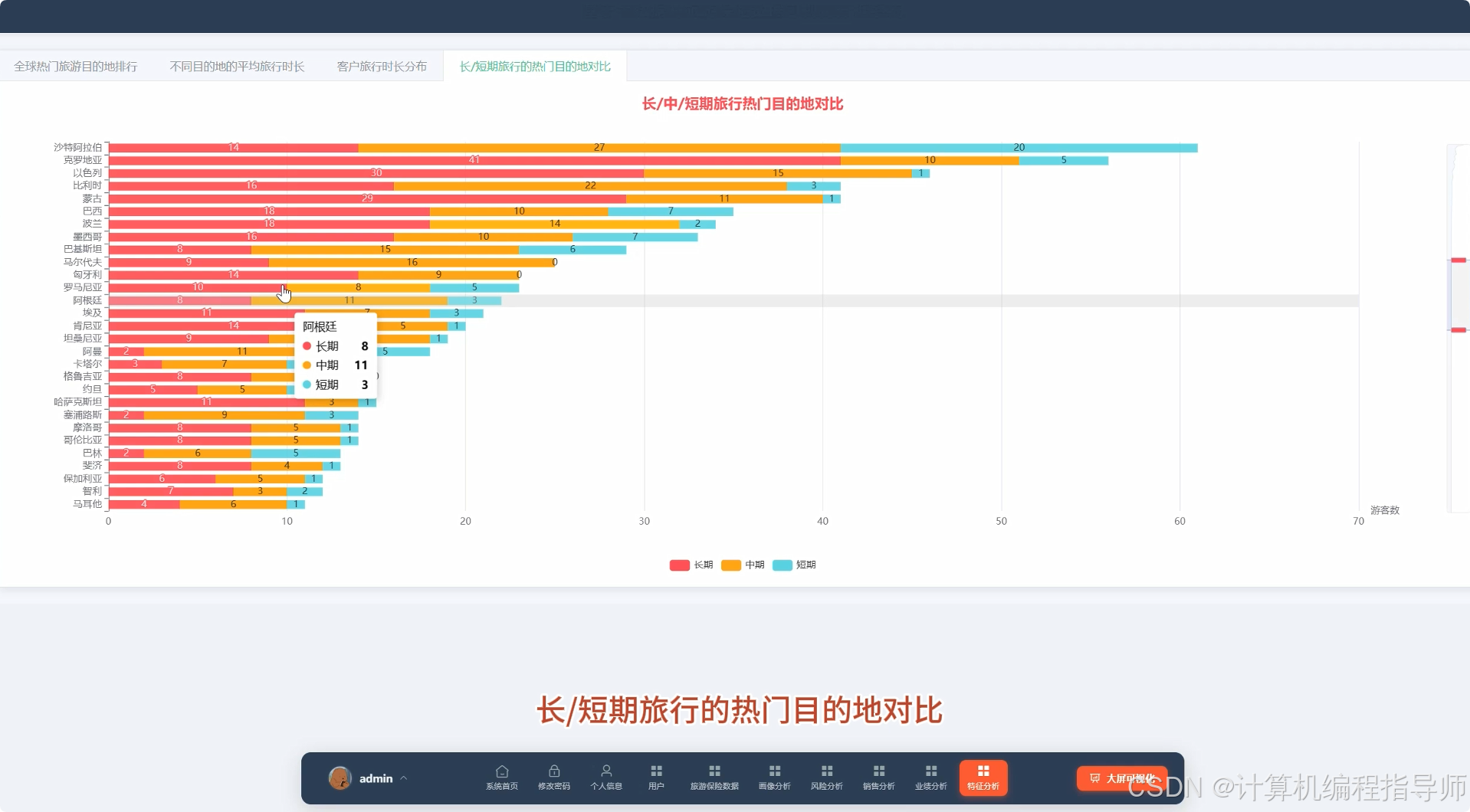Expand the admin user menu arrow

coord(404,778)
